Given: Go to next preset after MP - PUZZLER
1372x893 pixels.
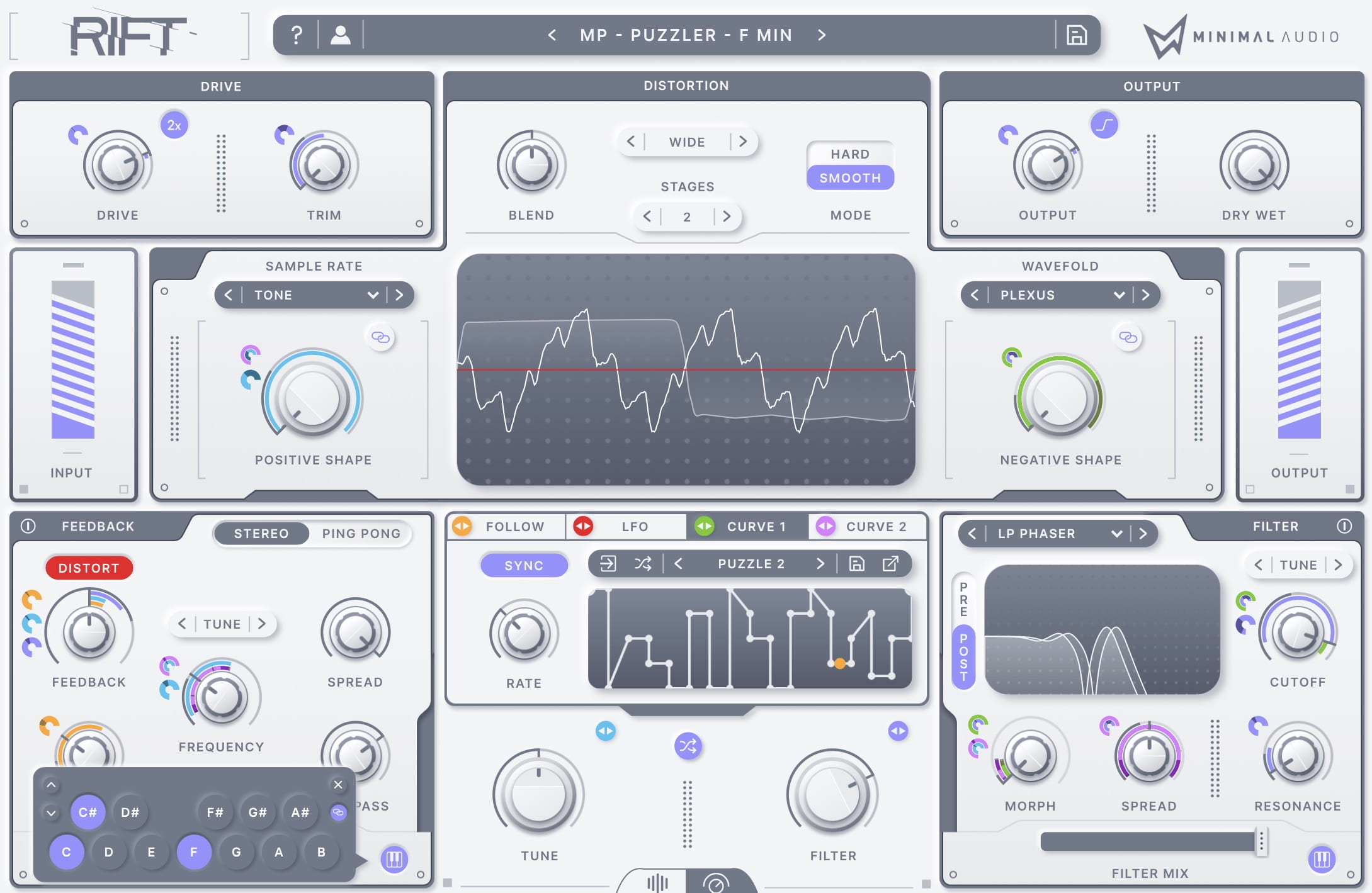Looking at the screenshot, I should coord(821,35).
